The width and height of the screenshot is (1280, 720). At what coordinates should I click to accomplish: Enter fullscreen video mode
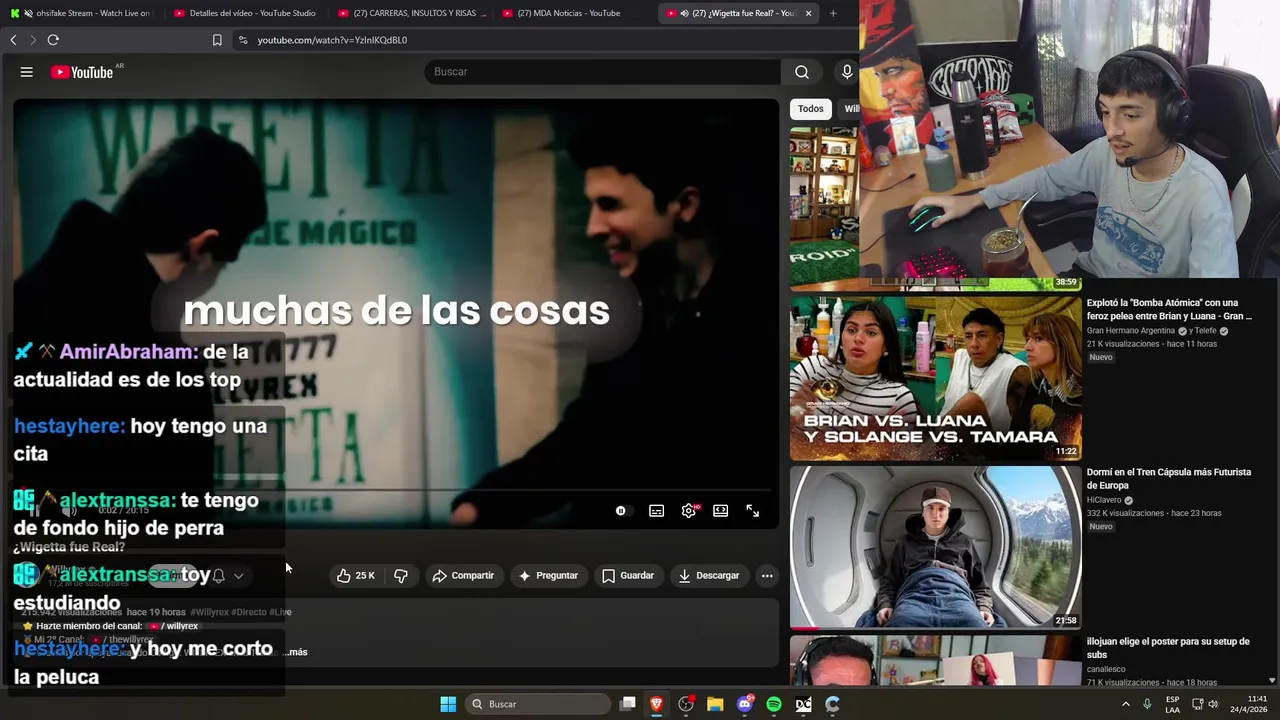[752, 511]
